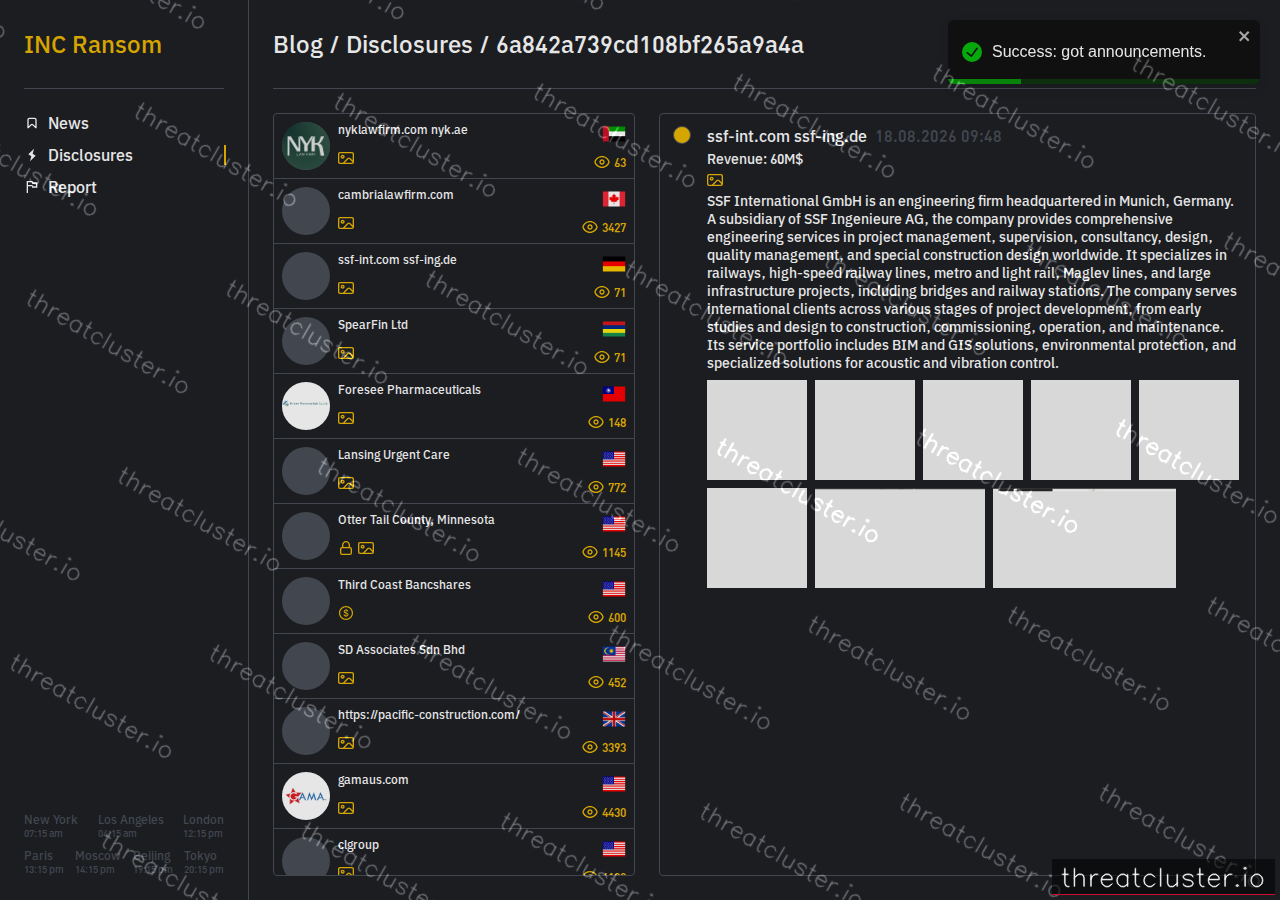Click the UK flag on pacific-construction.com

point(614,719)
